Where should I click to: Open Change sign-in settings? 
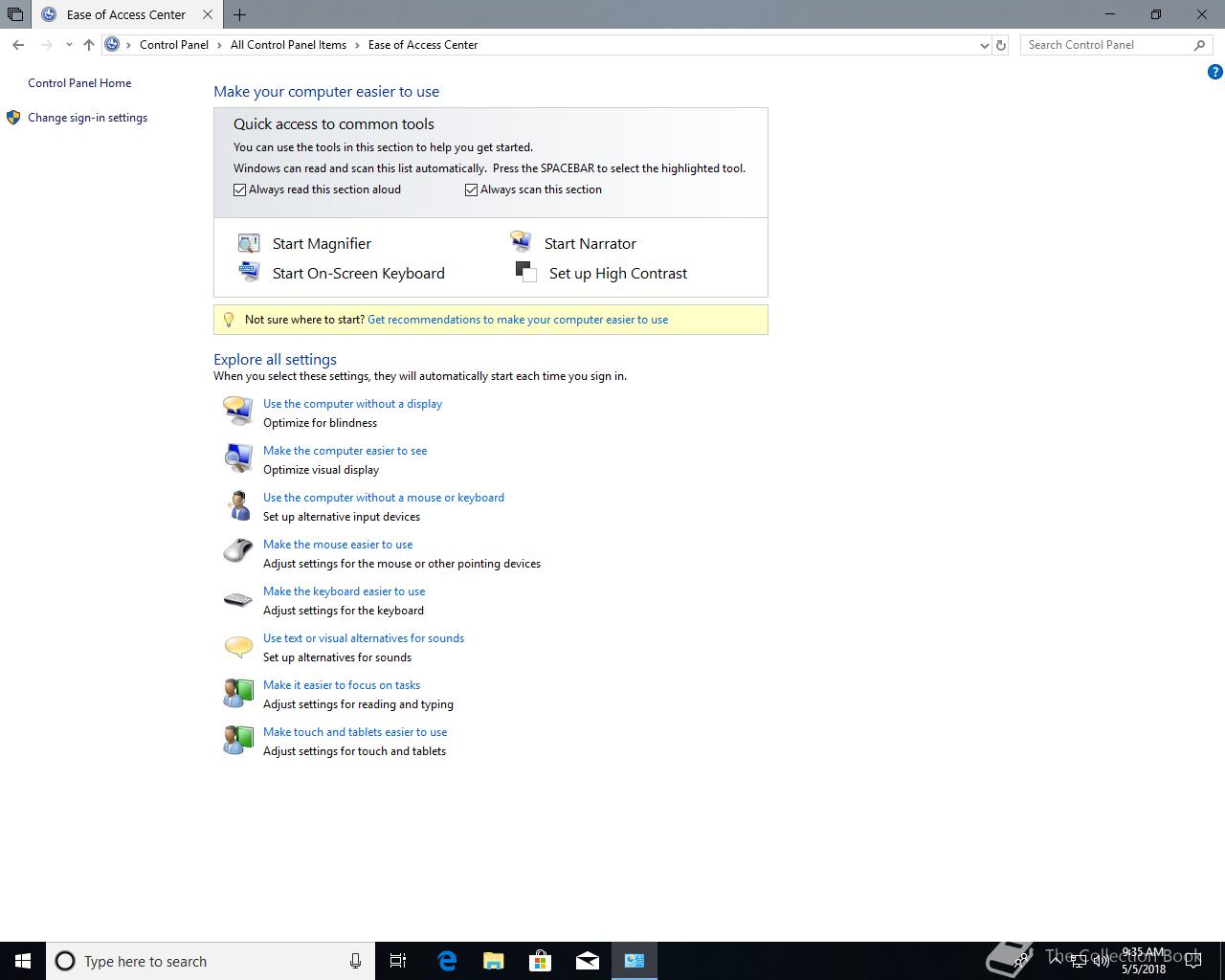pyautogui.click(x=87, y=118)
